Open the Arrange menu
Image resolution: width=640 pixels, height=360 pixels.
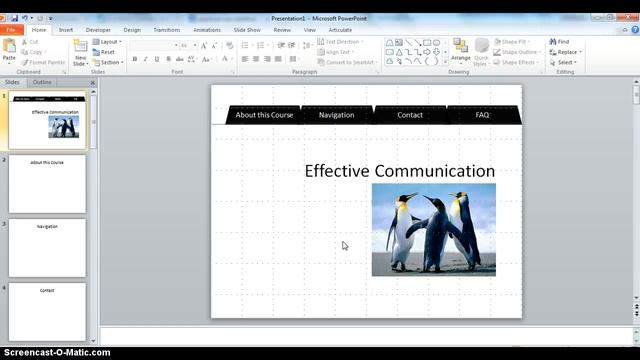tap(461, 51)
